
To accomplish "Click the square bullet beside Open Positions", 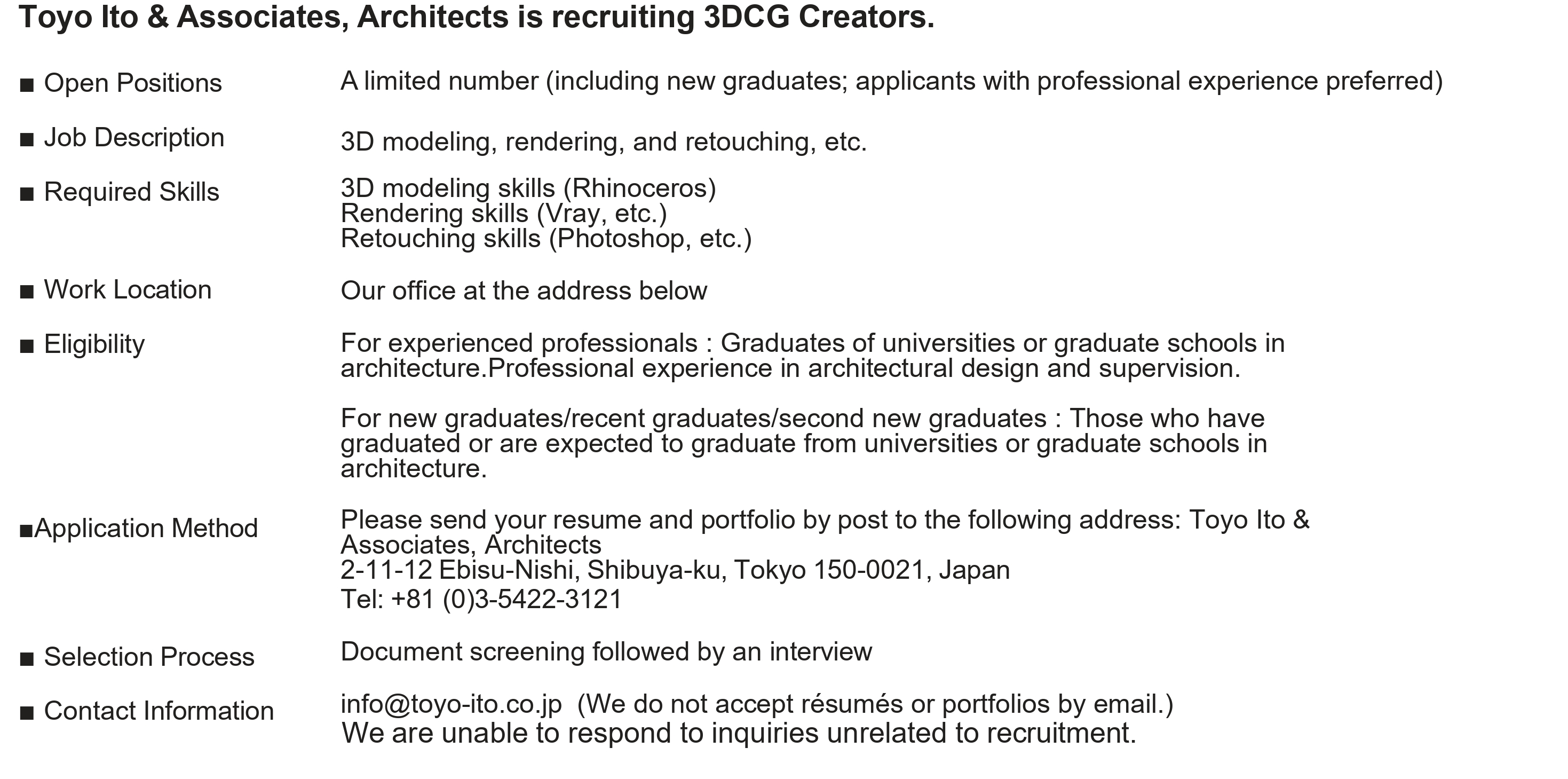I will pyautogui.click(x=27, y=85).
